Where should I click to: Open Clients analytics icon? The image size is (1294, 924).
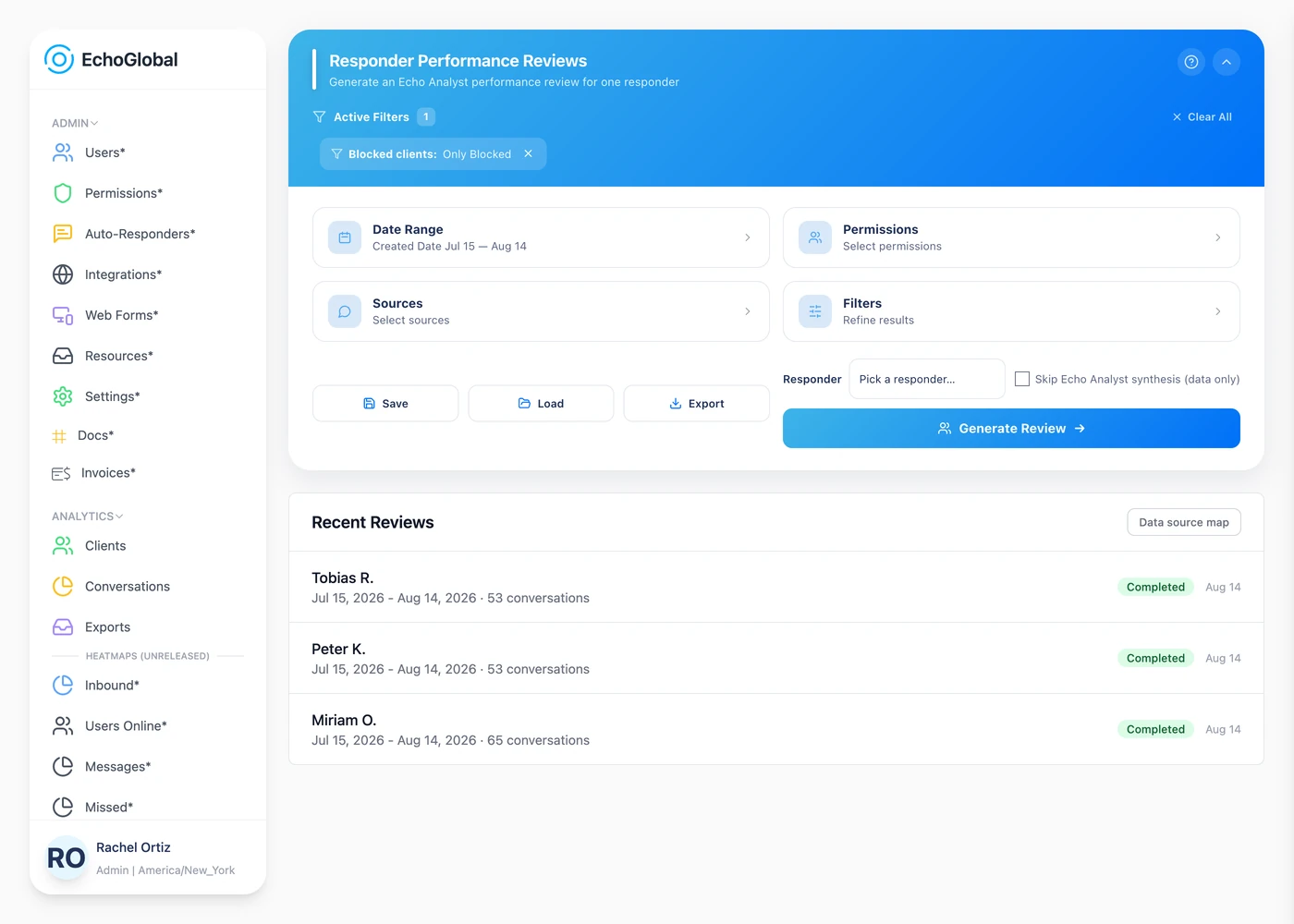tap(63, 546)
